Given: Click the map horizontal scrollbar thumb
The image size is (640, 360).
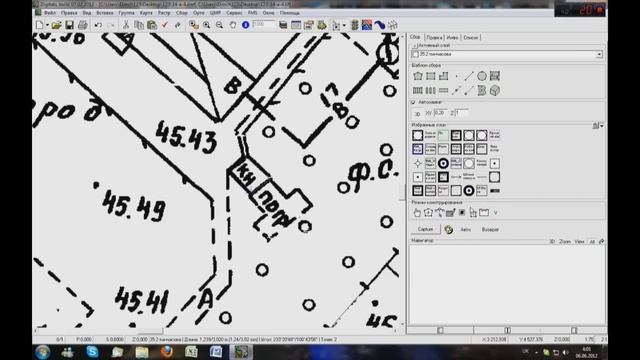Looking at the screenshot, I should (150, 331).
